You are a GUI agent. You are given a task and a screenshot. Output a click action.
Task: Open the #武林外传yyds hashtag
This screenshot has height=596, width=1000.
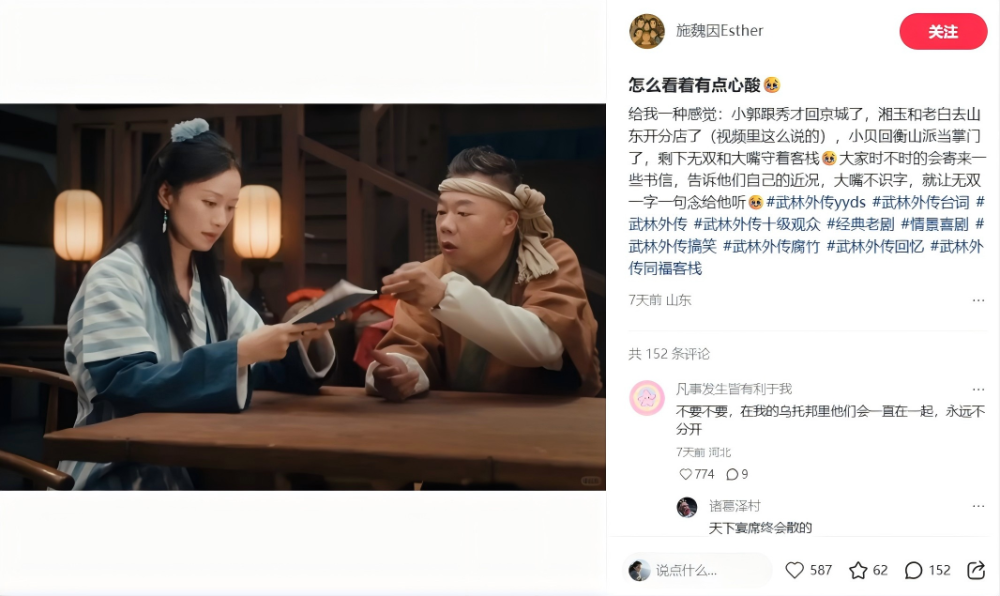(x=816, y=203)
